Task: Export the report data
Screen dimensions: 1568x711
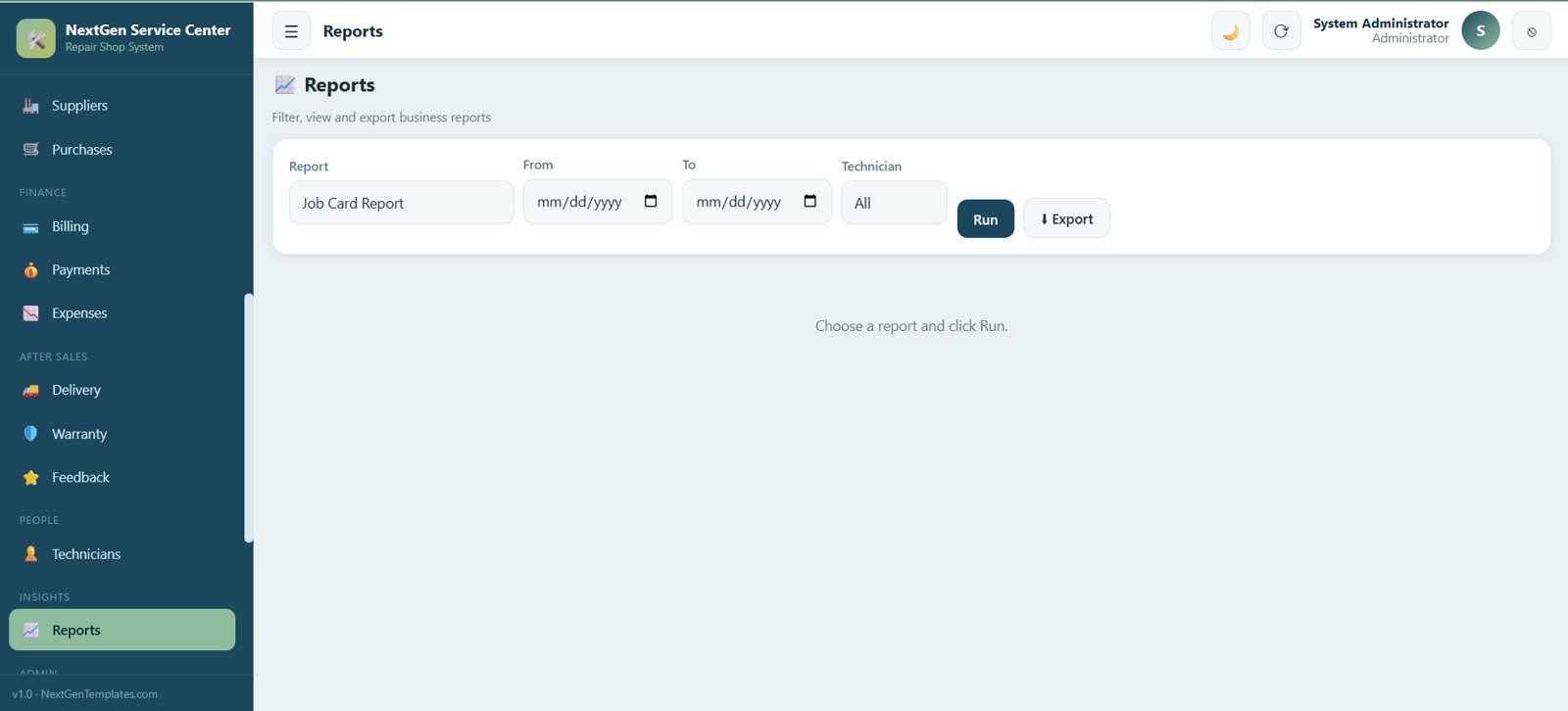Action: click(1066, 218)
